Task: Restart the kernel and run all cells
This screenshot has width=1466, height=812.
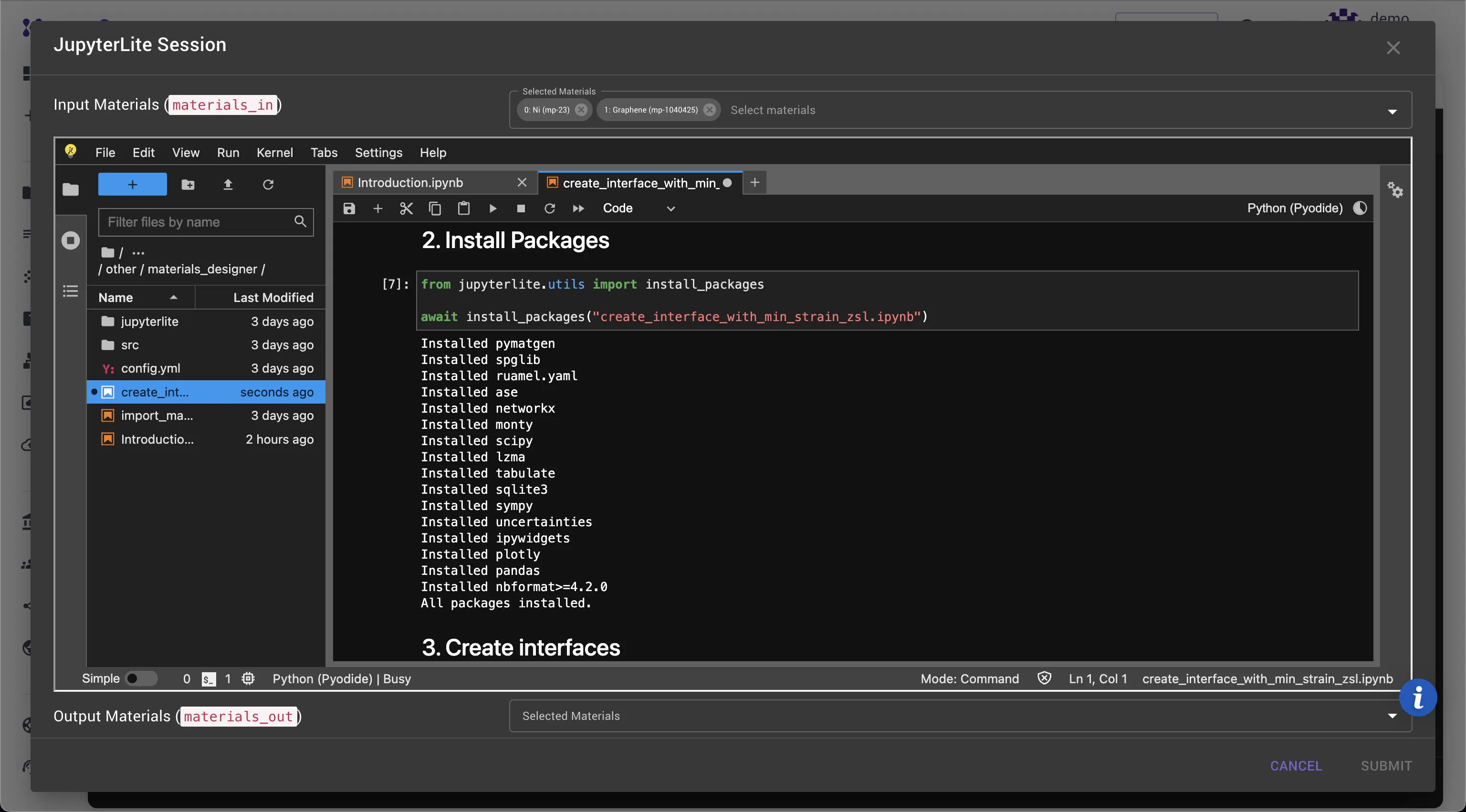Action: pos(577,208)
